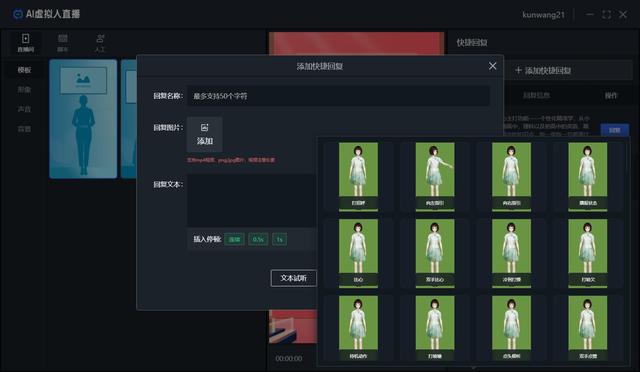This screenshot has height=372, width=640.
Task: Select the 模板 side menu item
Action: point(24,70)
